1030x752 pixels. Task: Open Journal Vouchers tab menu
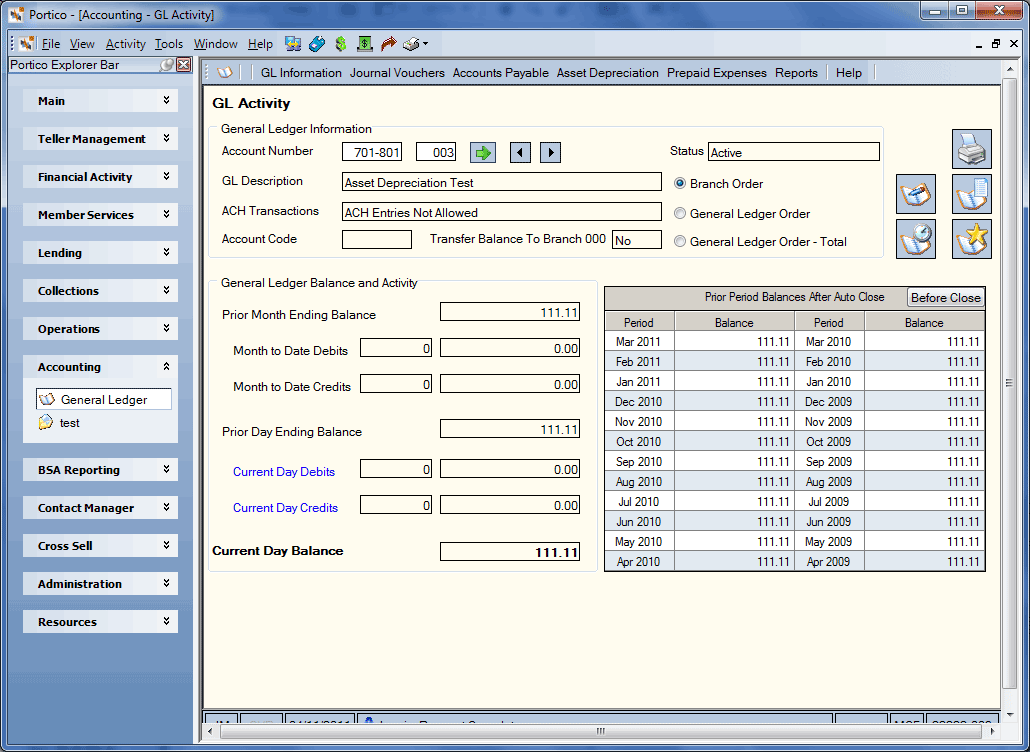click(397, 73)
